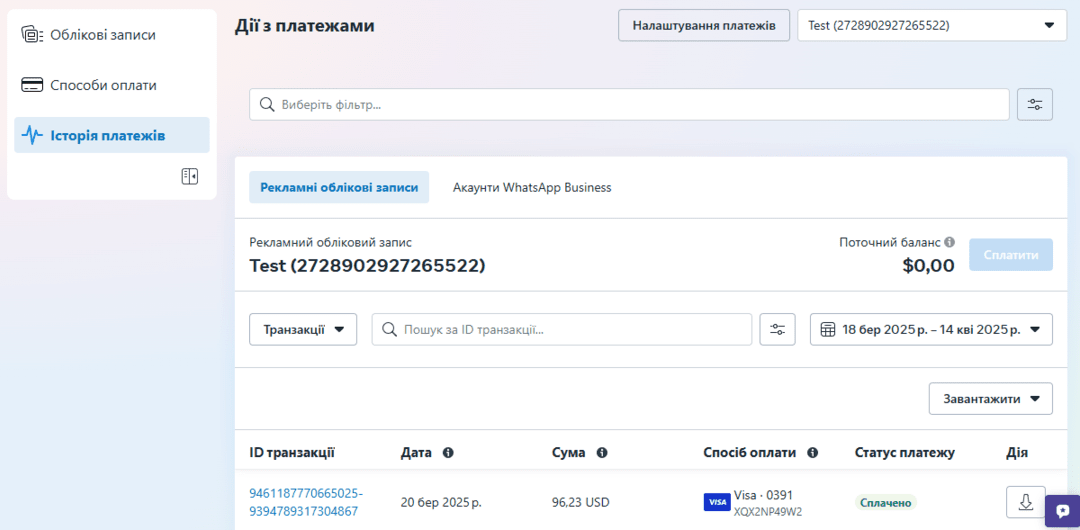Click the 20 бер 2025 р. date cell

(x=441, y=502)
